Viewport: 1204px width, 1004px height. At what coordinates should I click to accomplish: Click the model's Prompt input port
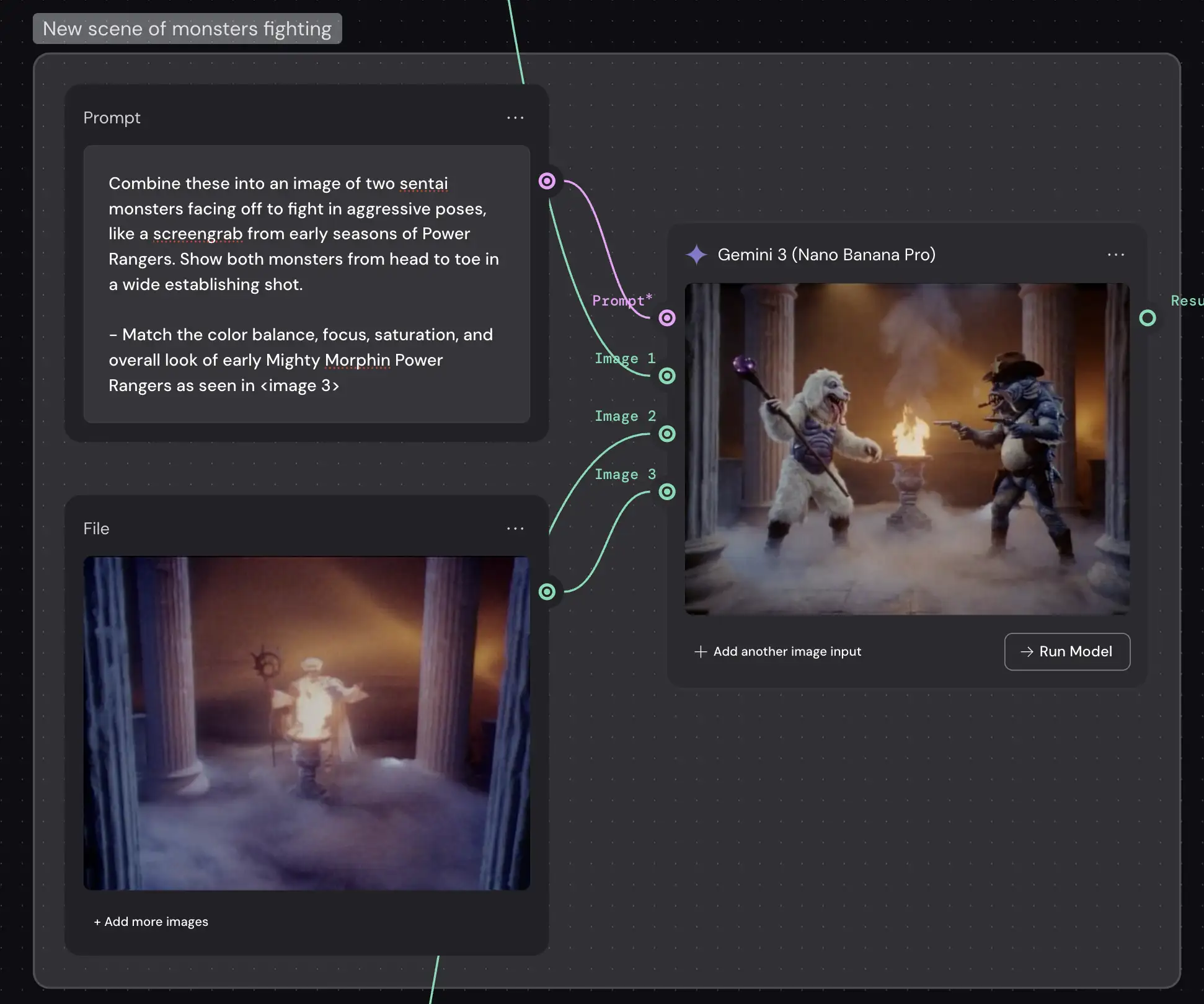pyautogui.click(x=667, y=318)
